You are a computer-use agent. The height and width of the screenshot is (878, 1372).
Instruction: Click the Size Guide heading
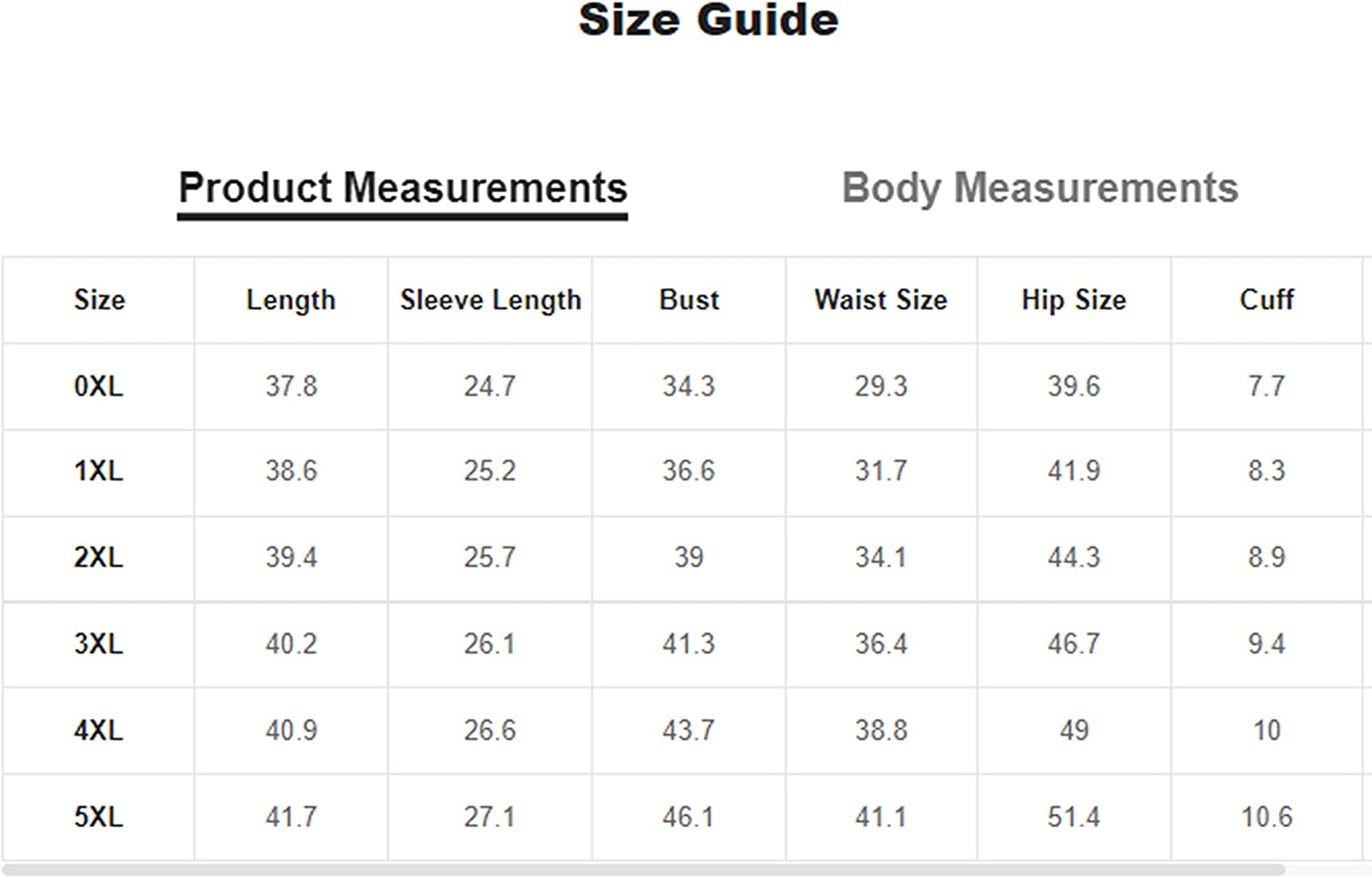(708, 20)
